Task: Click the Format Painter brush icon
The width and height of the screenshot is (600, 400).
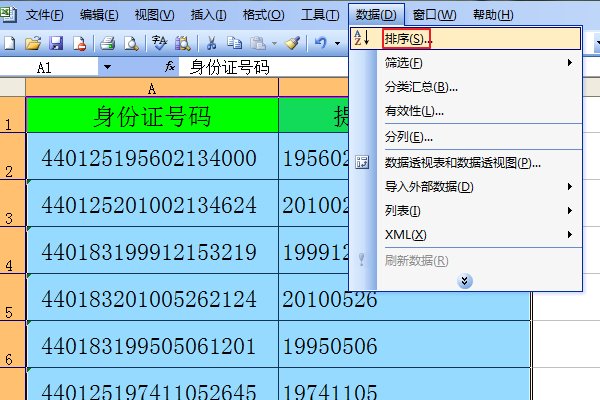Action: tap(293, 43)
